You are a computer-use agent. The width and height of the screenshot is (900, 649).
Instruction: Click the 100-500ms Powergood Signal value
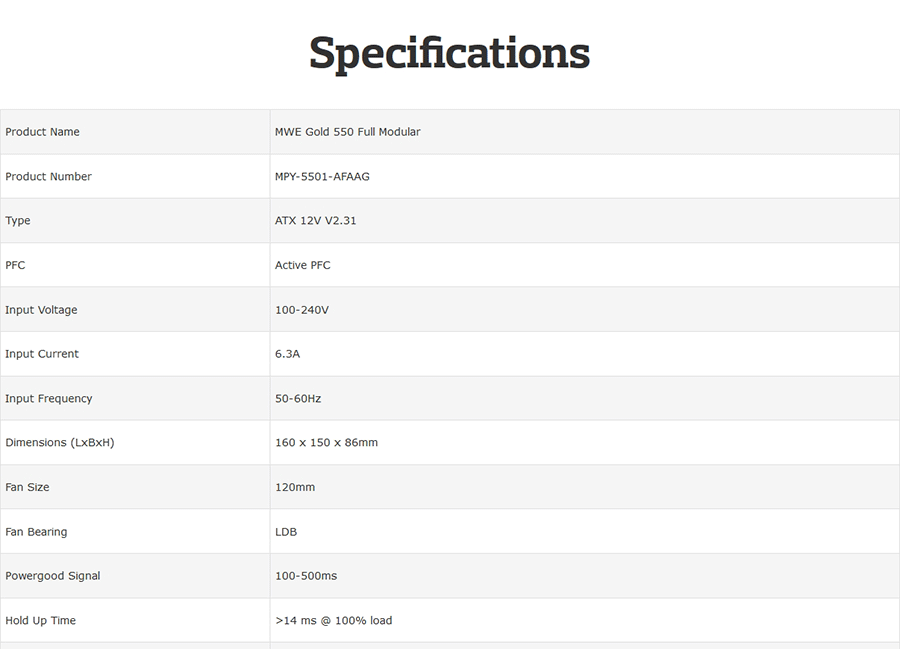[306, 576]
